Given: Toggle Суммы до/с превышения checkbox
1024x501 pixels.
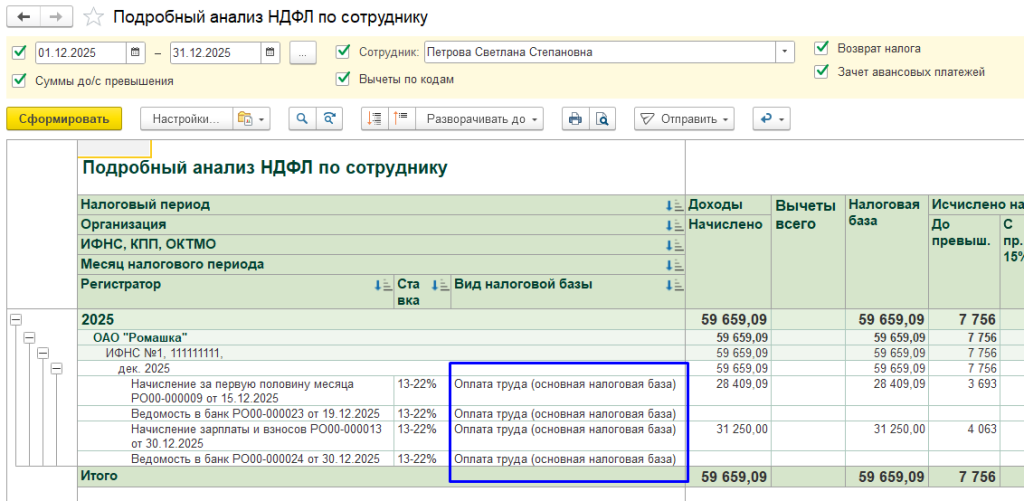Looking at the screenshot, I should 19,81.
